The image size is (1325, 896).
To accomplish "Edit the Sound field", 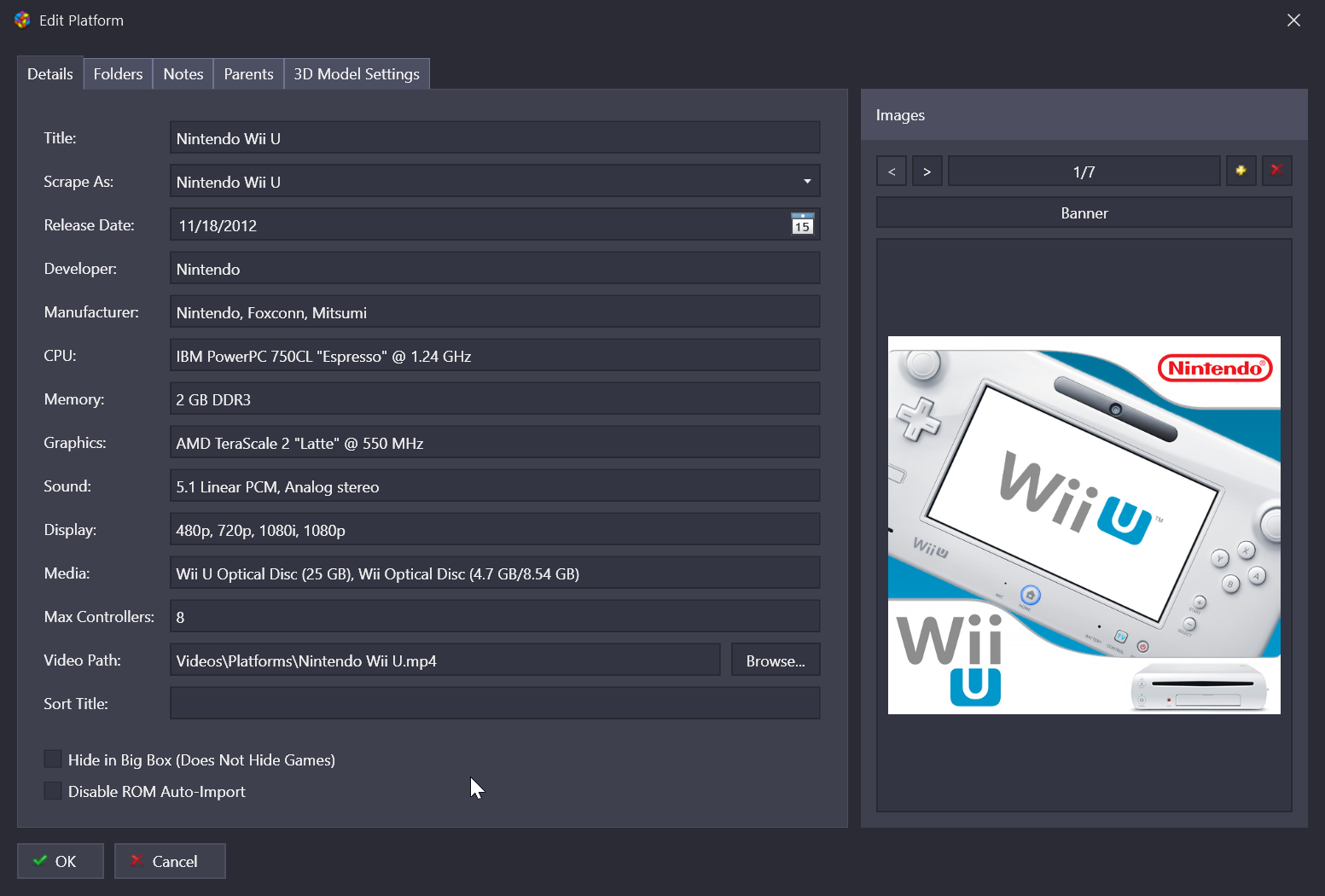I will point(495,486).
